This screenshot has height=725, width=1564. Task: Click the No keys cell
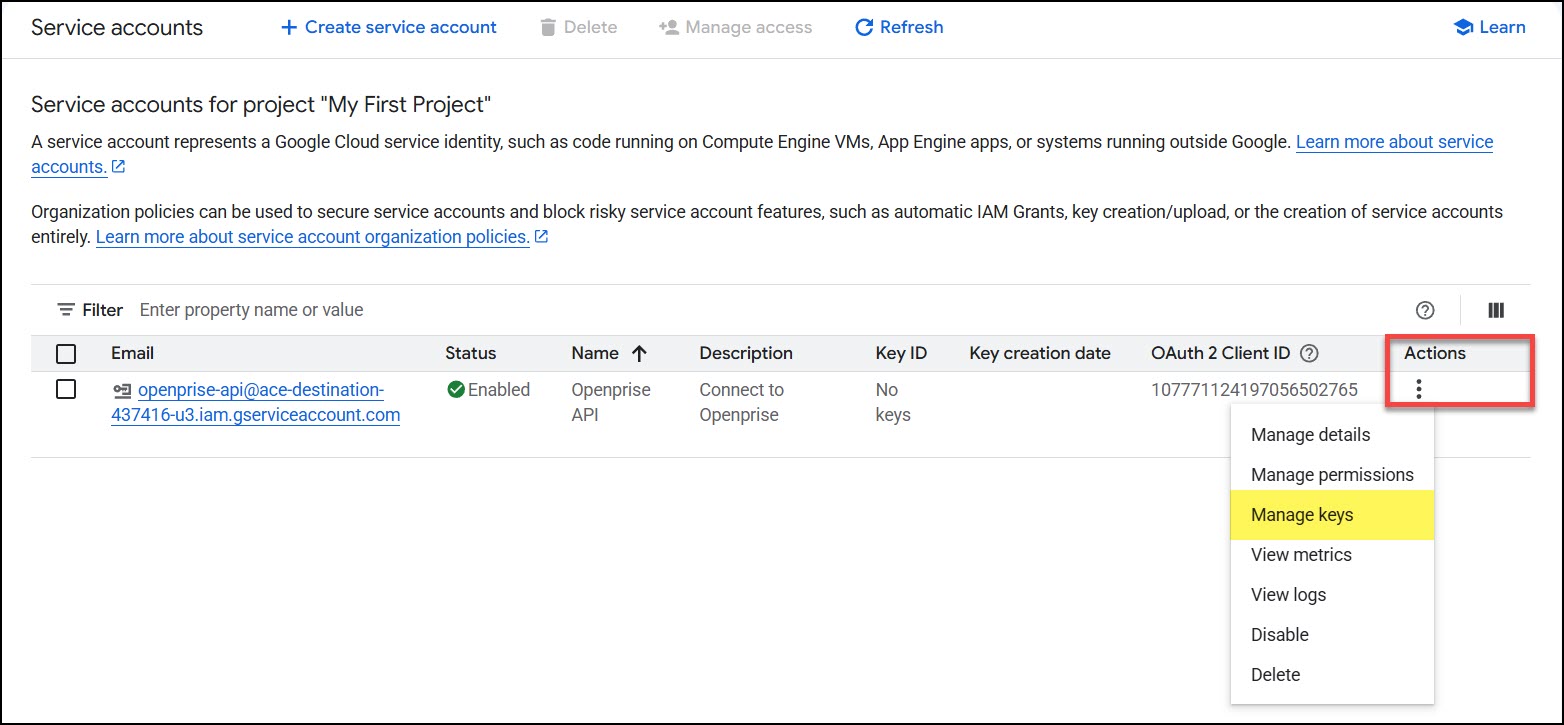(x=893, y=402)
